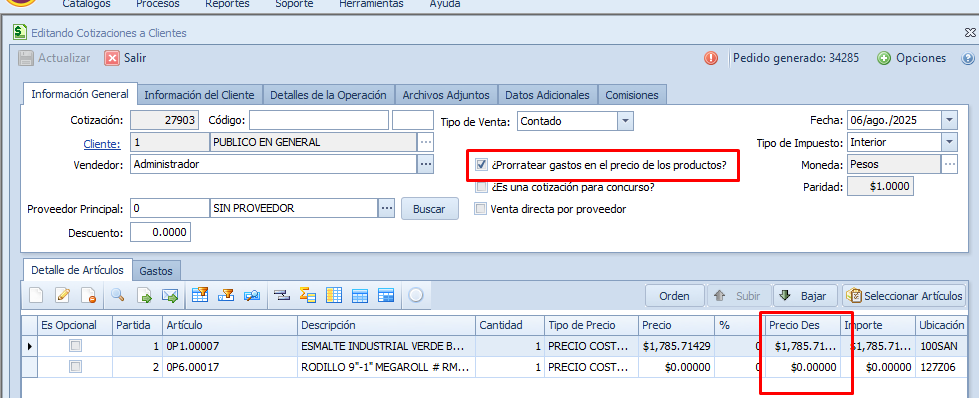This screenshot has height=398, width=979.
Task: Click the delete record page icon
Action: click(x=89, y=296)
